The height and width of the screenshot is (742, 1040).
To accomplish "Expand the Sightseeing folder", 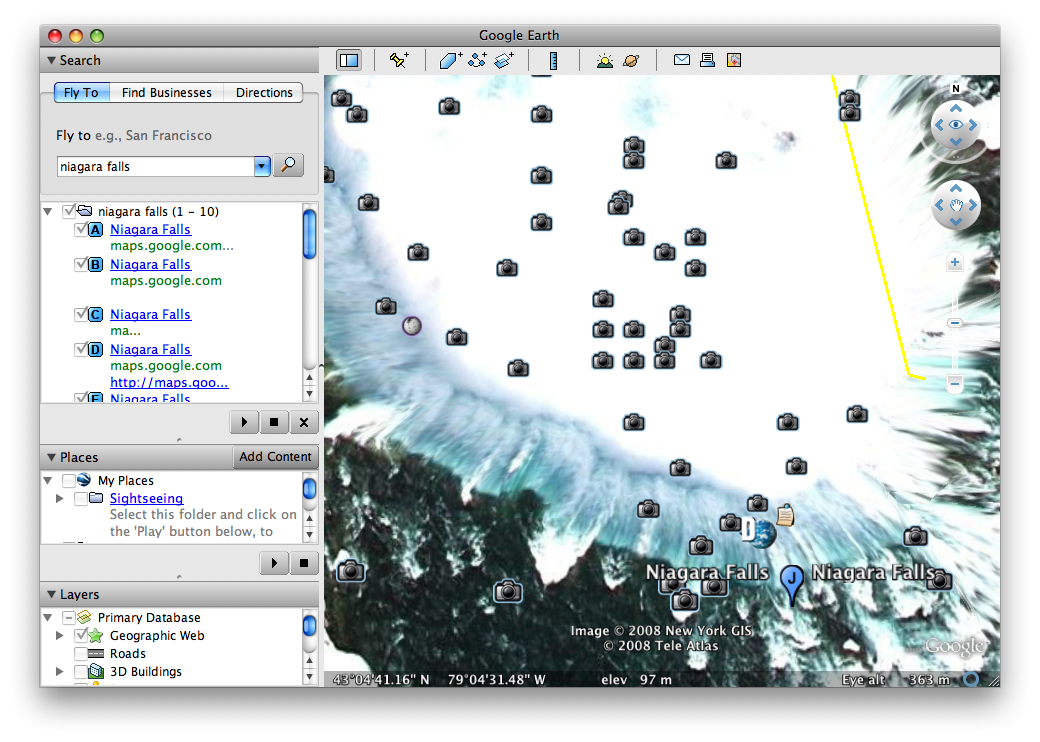I will click(x=61, y=498).
